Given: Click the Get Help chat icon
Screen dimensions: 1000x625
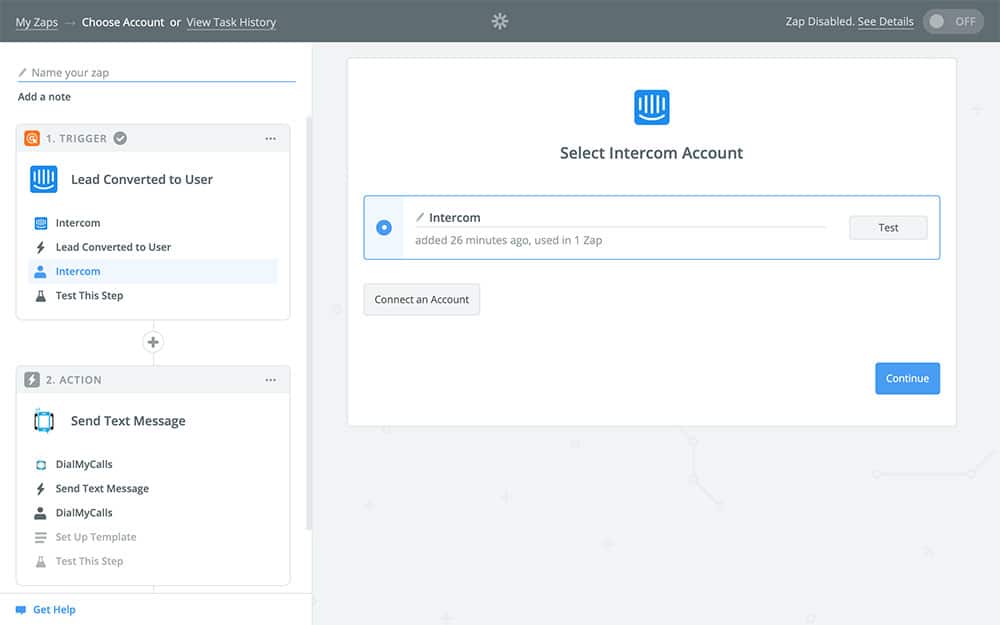Looking at the screenshot, I should (x=21, y=609).
